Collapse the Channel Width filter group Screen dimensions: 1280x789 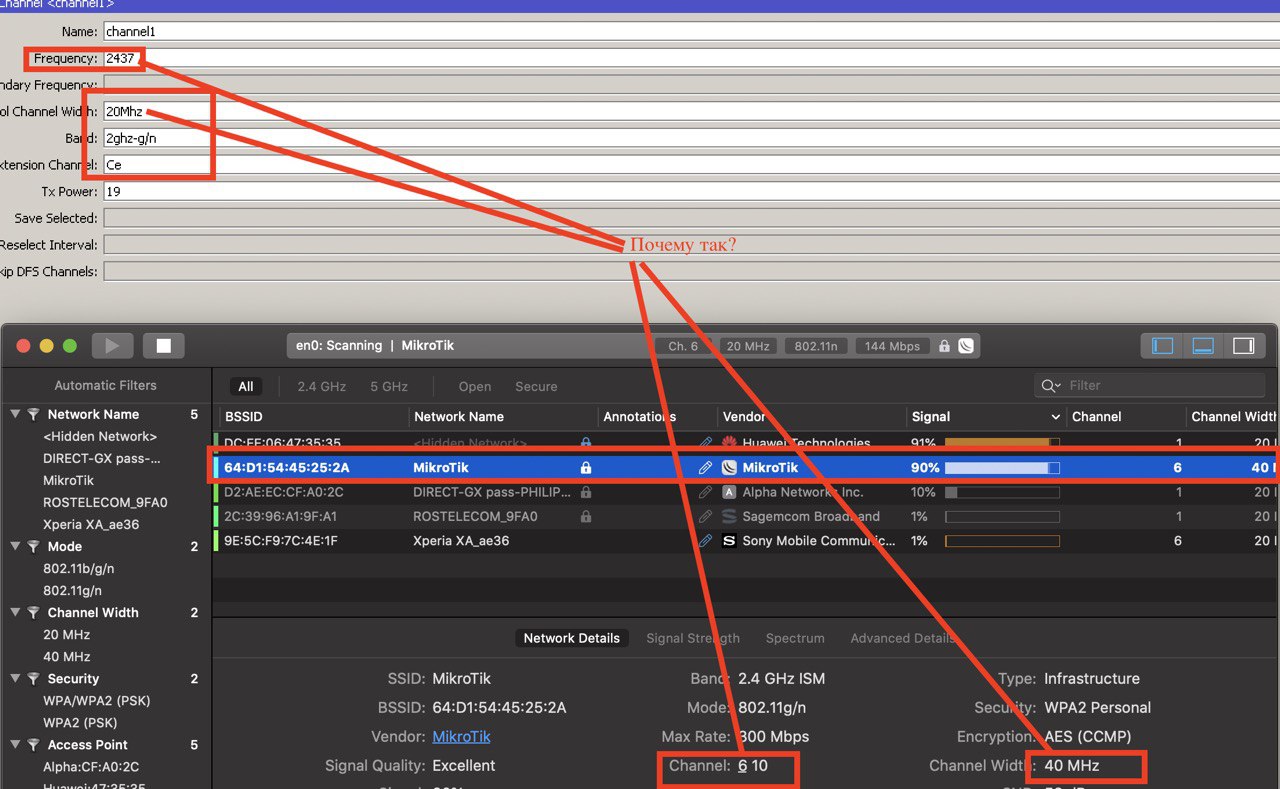click(x=15, y=612)
